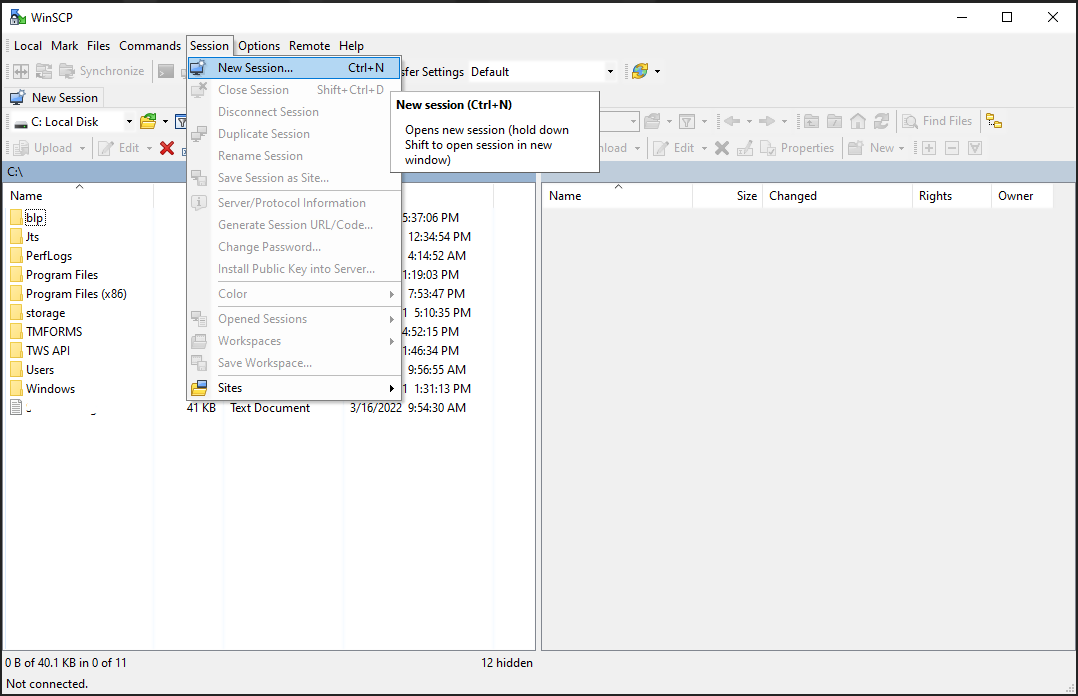Screen dimensions: 1078x696
Task: Open the console terminal toolbar icon
Action: [x=166, y=71]
